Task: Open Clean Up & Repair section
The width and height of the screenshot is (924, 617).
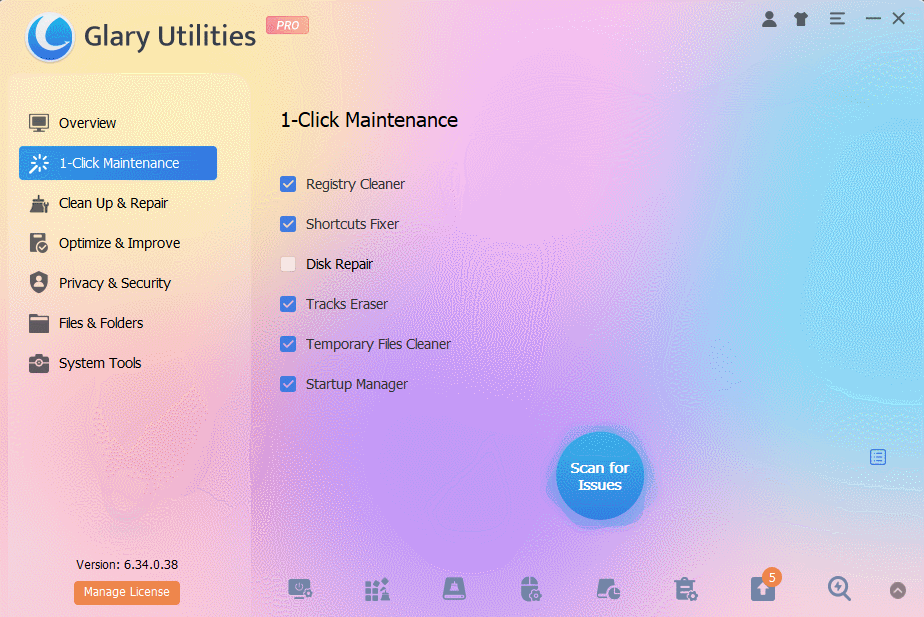Action: 118,203
